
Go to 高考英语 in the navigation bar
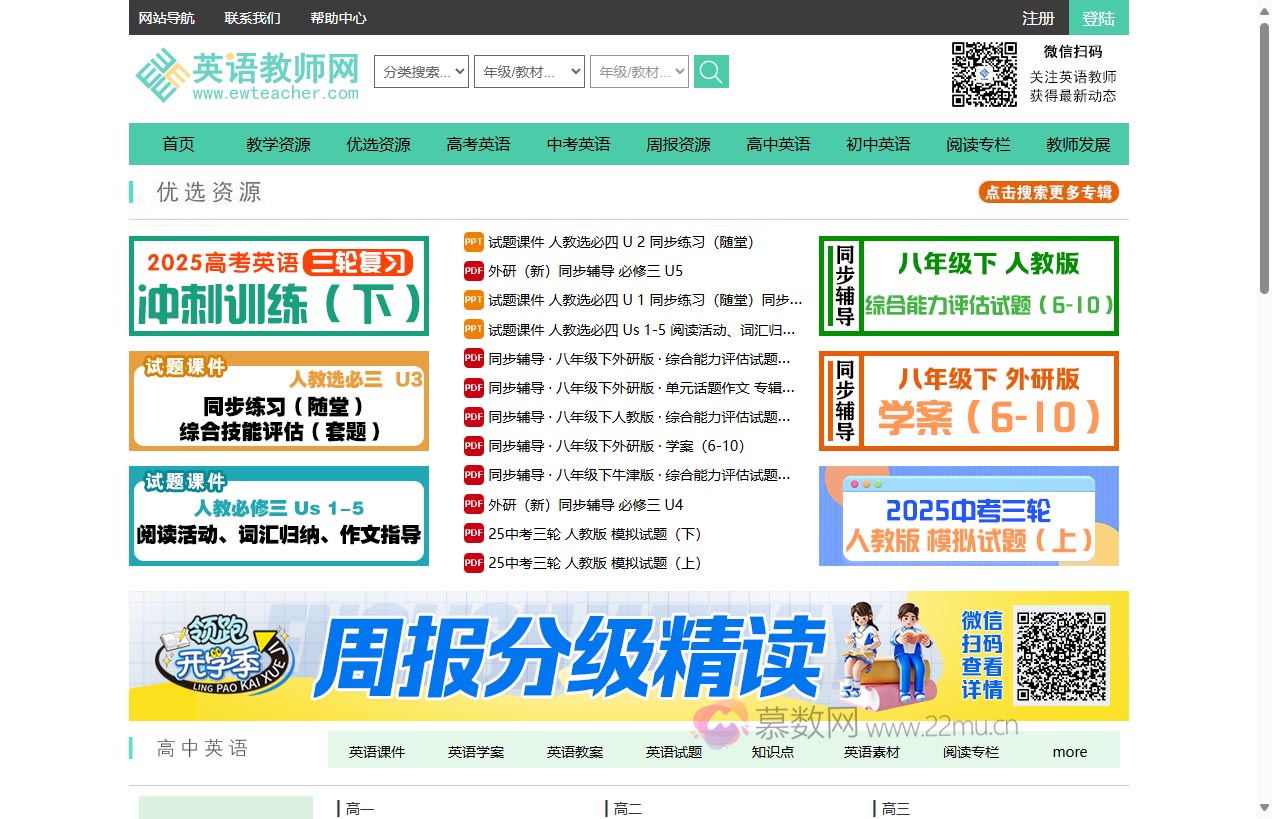(478, 144)
